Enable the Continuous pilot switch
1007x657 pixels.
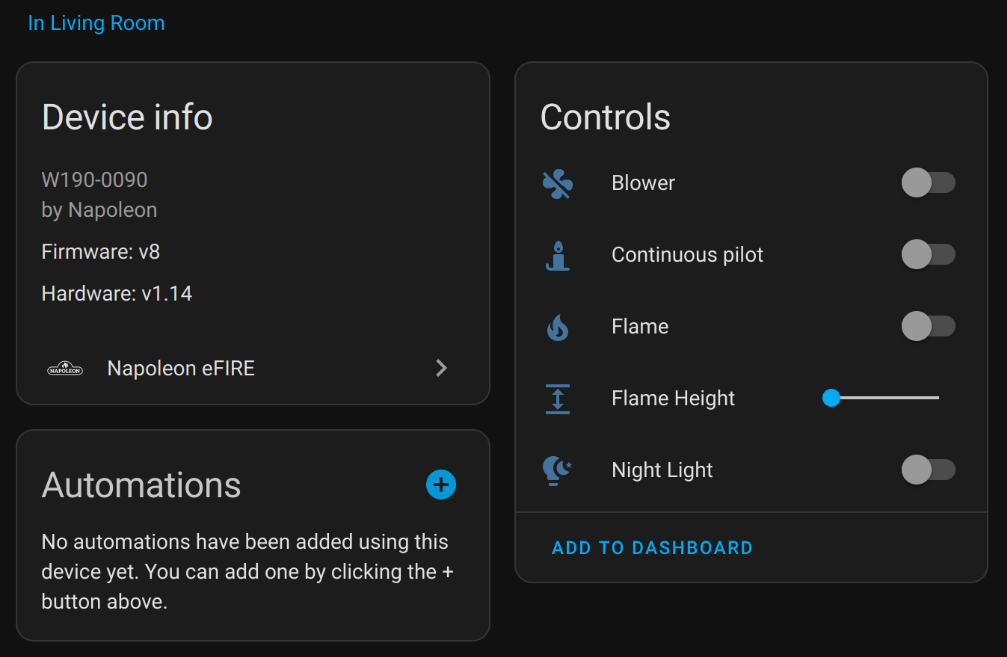point(928,255)
